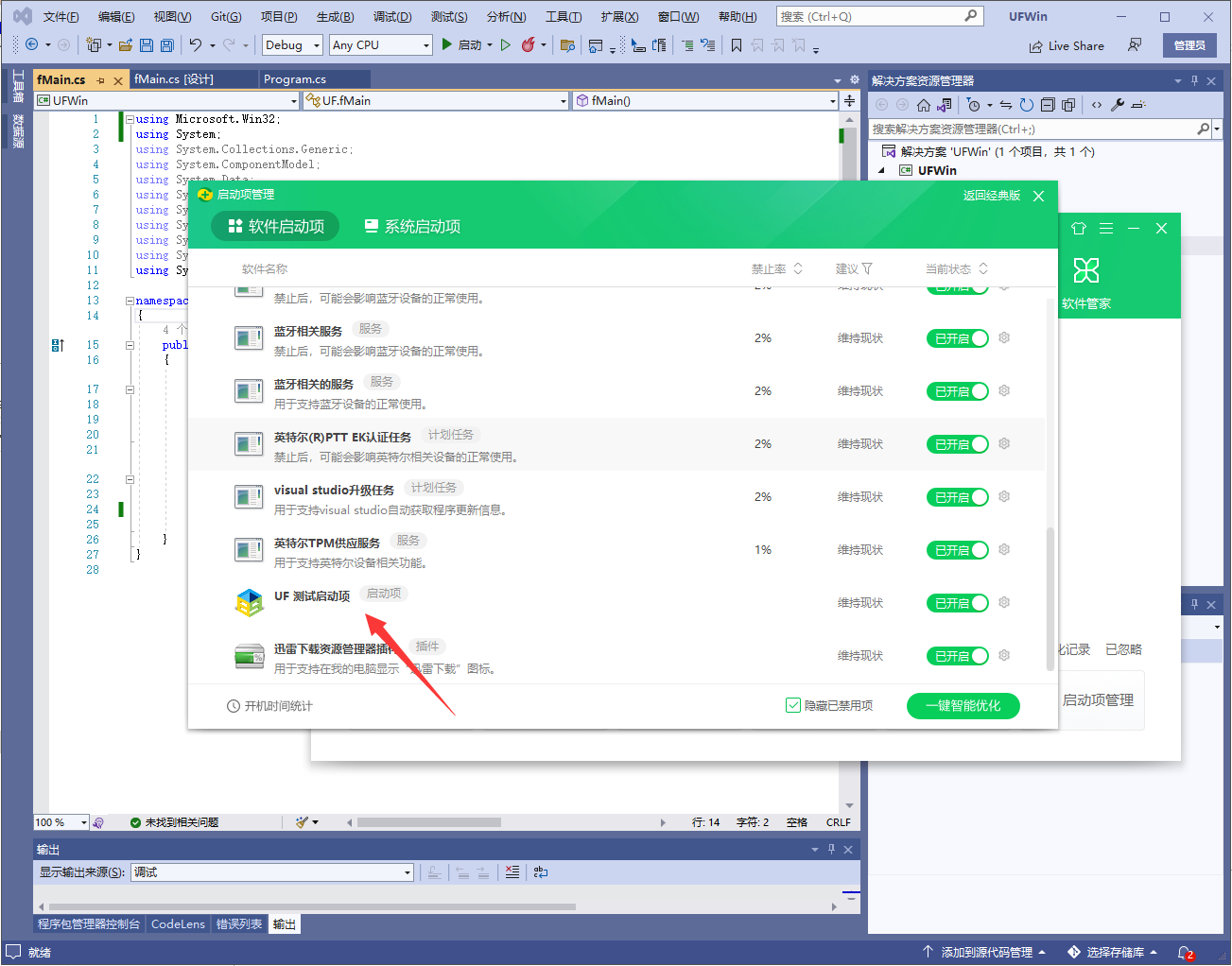Open the UF.fMain class dropdown
Viewport: 1232px width, 966px height.
pyautogui.click(x=436, y=100)
